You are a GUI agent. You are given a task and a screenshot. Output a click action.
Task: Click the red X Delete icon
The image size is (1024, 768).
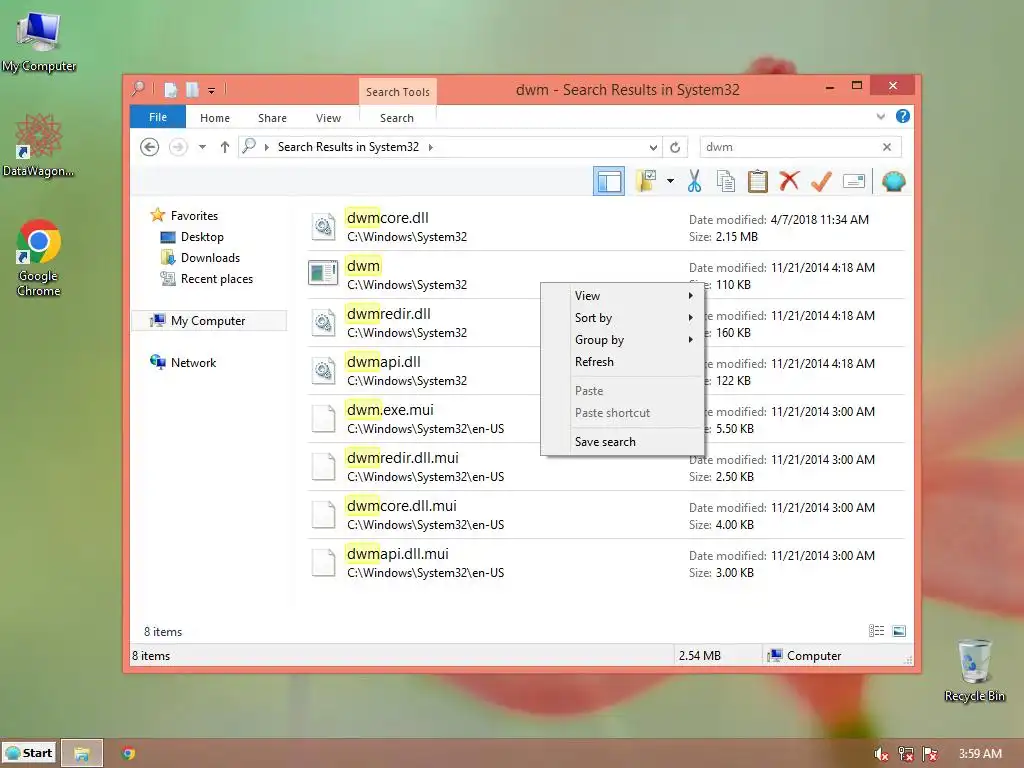(x=789, y=181)
